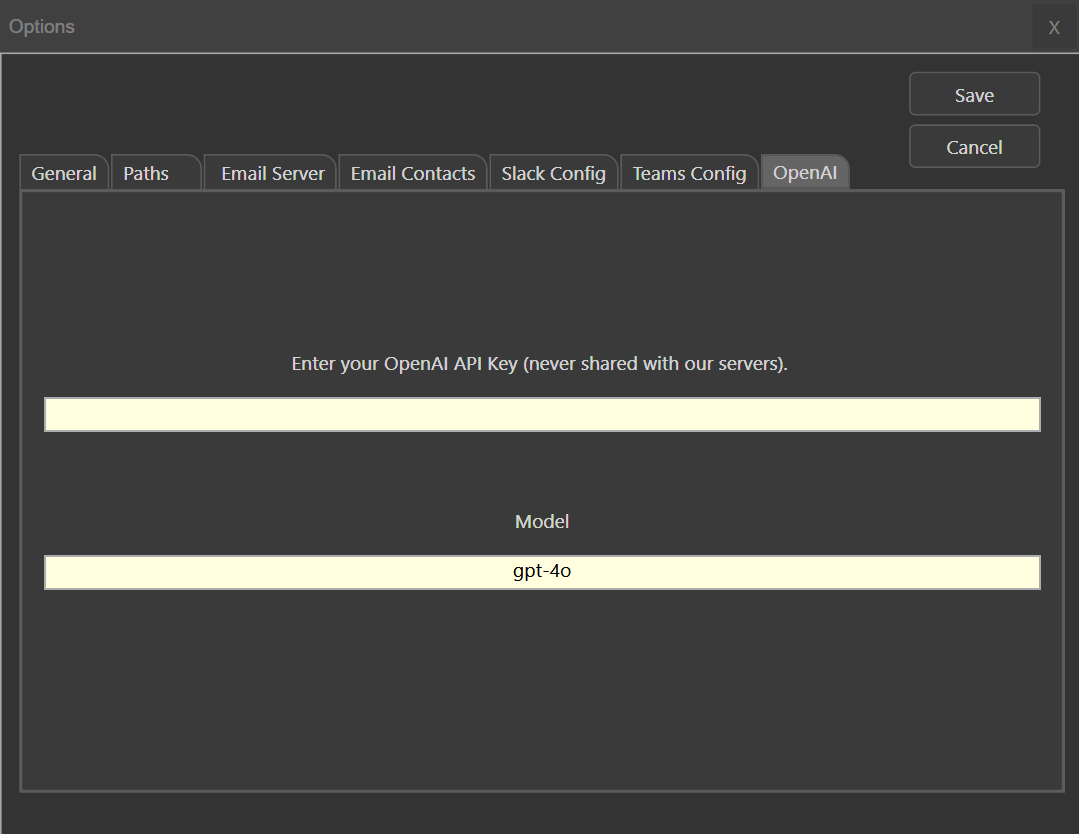Click the X in the corner
This screenshot has height=834, width=1079.
1053,26
